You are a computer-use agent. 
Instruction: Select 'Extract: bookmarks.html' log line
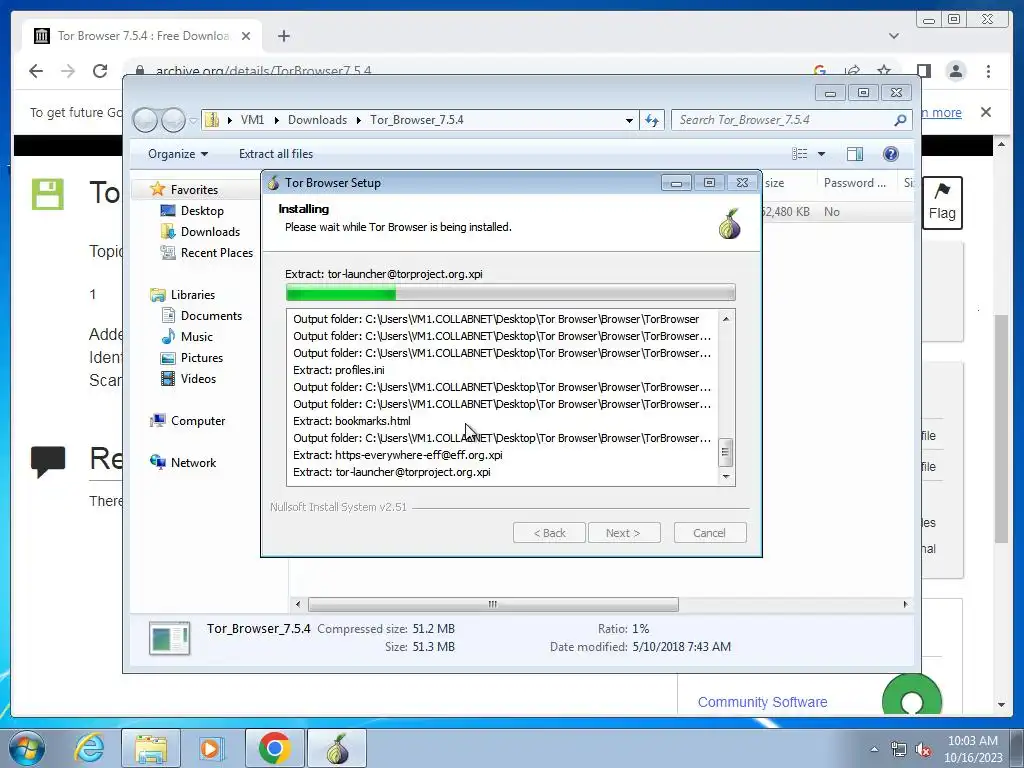pos(351,421)
